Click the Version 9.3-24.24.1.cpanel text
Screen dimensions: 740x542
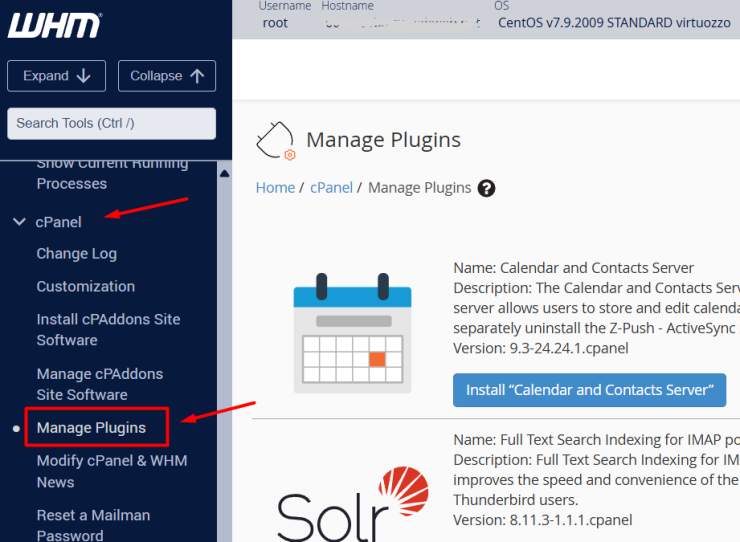click(541, 348)
